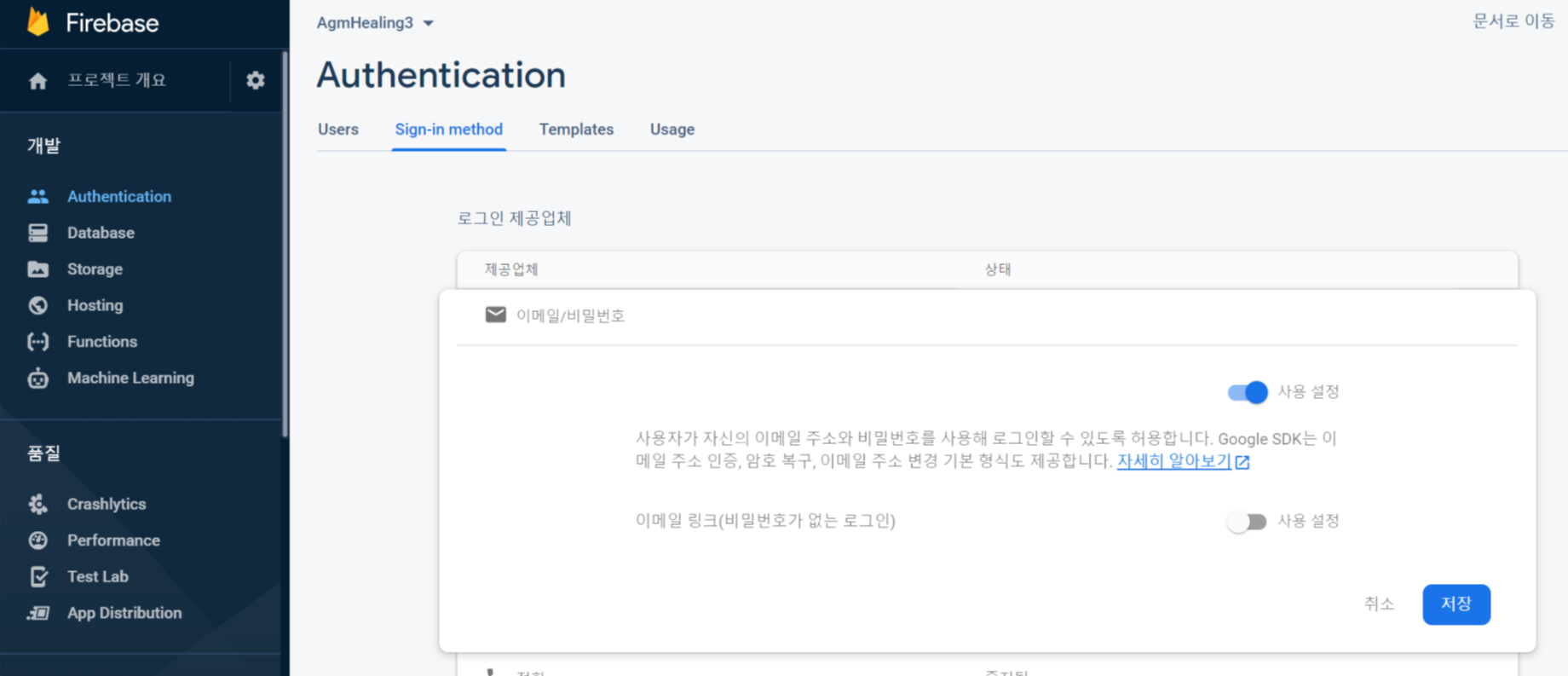The image size is (1568, 676).
Task: Click the 취소 cancel button
Action: pos(1379,604)
